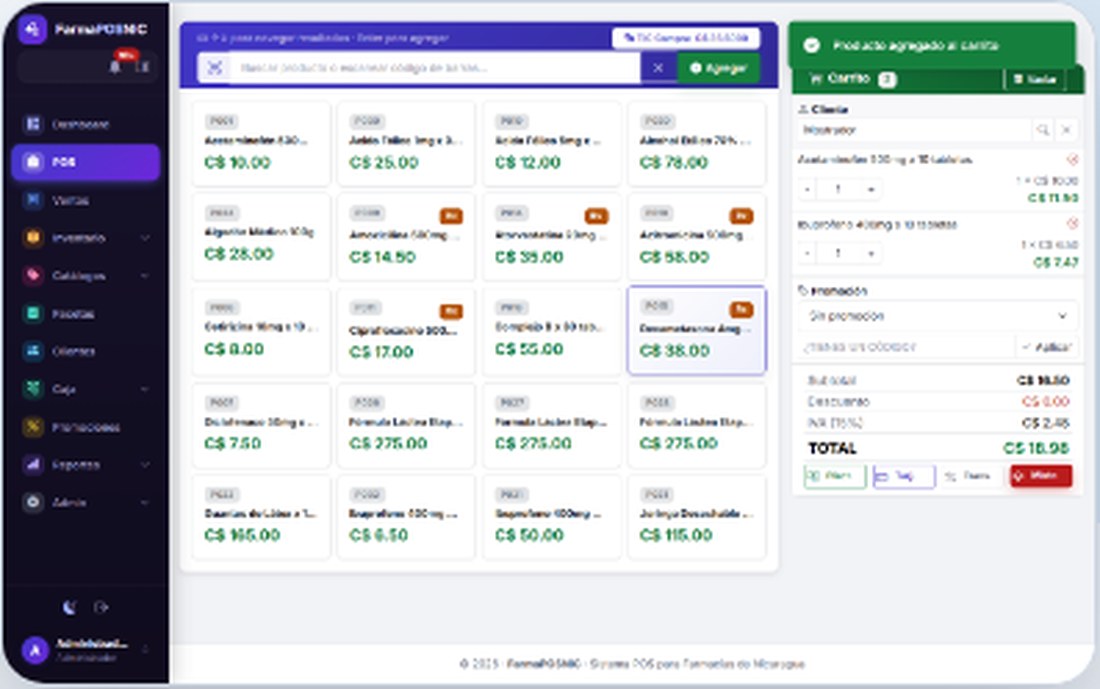
Task: Click the coupon code input field
Action: click(x=906, y=347)
